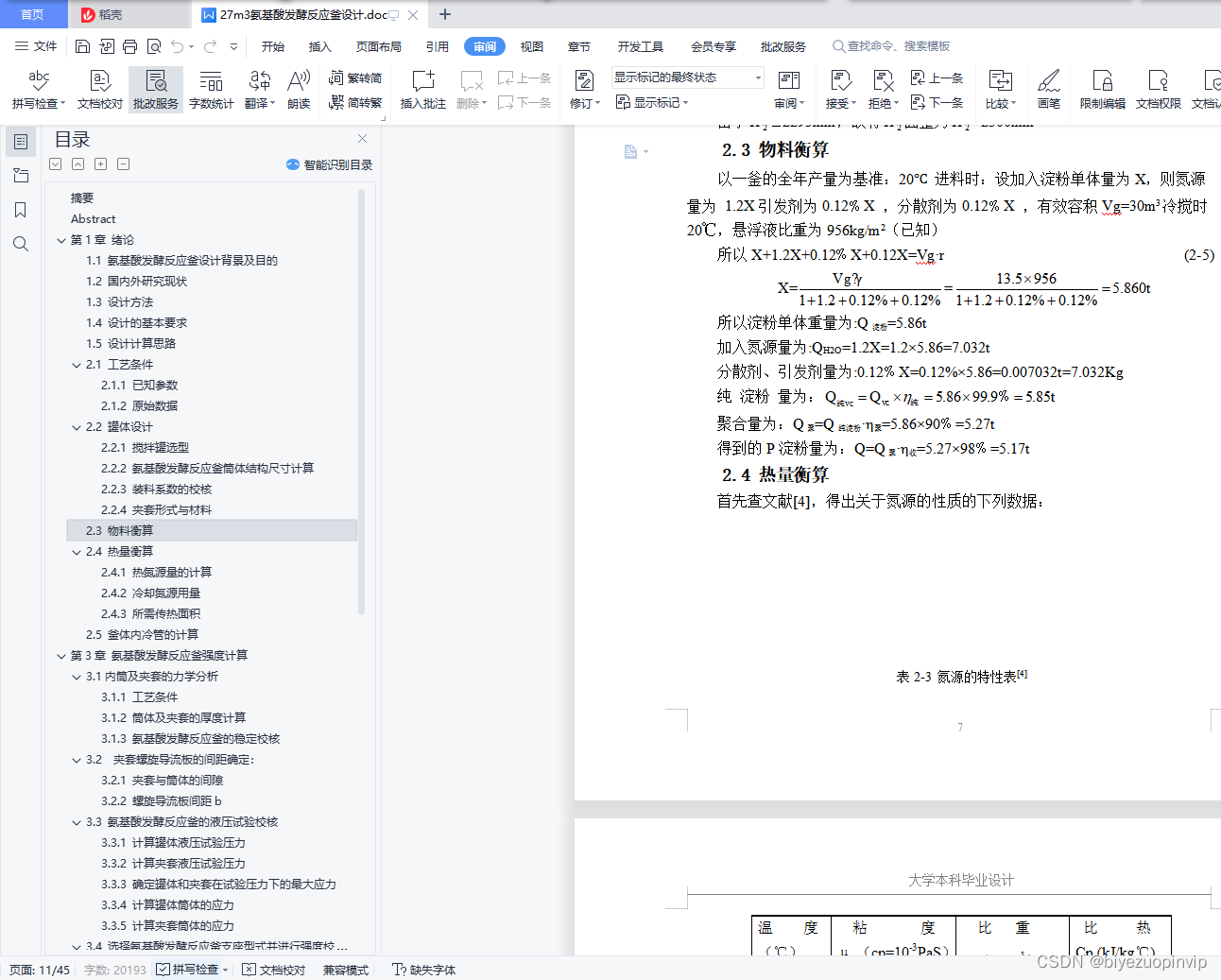Open the 批改服务 ribbon tool
1221x980 pixels.
(156, 90)
